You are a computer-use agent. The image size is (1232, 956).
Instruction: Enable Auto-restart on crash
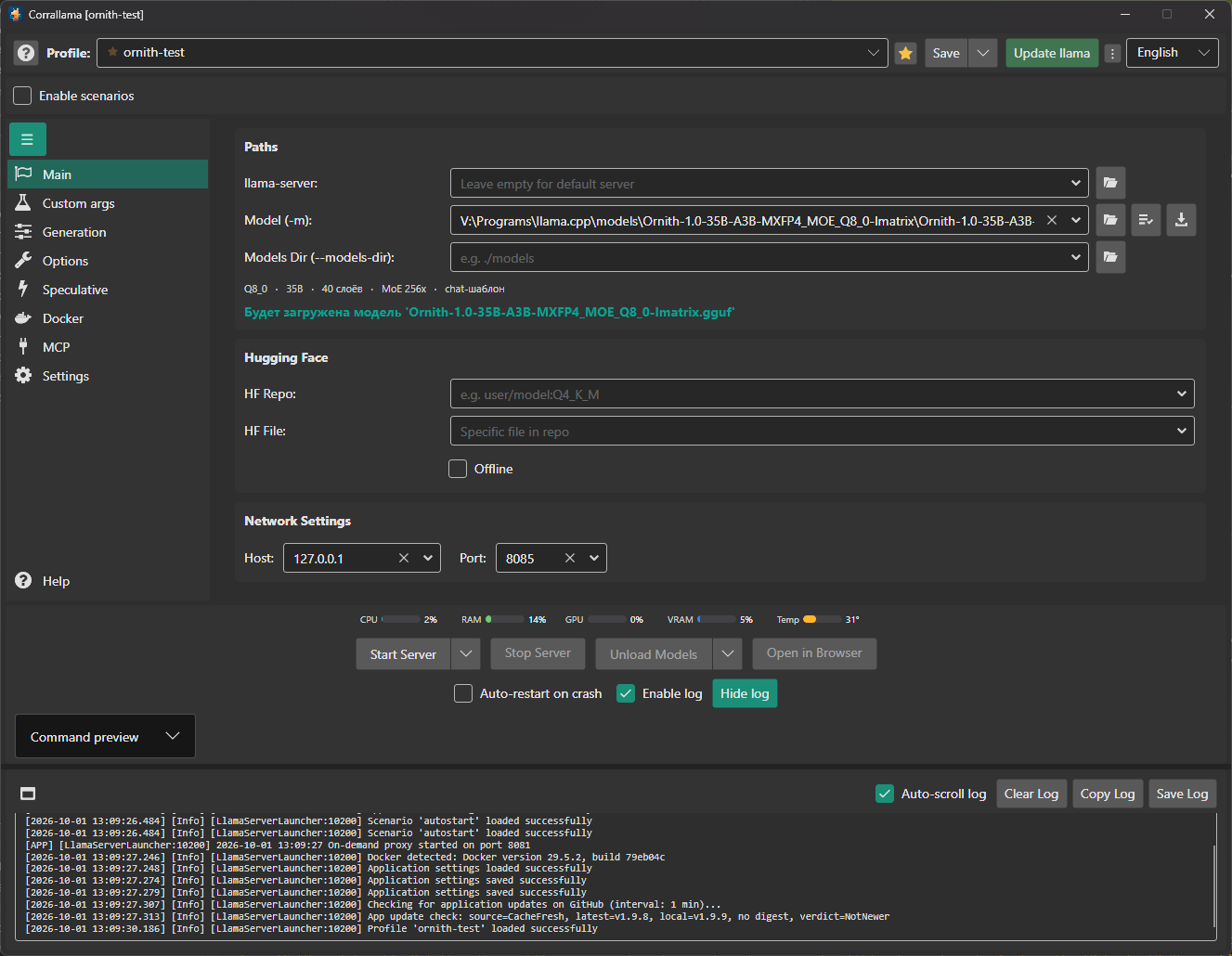point(463,693)
